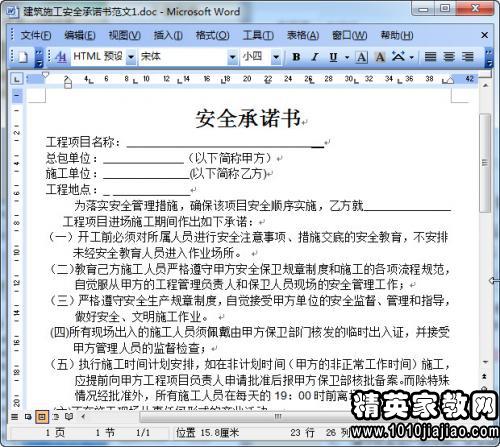Screen dimensions: 500x447
Task: Click status bar section indicator 1 节
Action: 105,433
